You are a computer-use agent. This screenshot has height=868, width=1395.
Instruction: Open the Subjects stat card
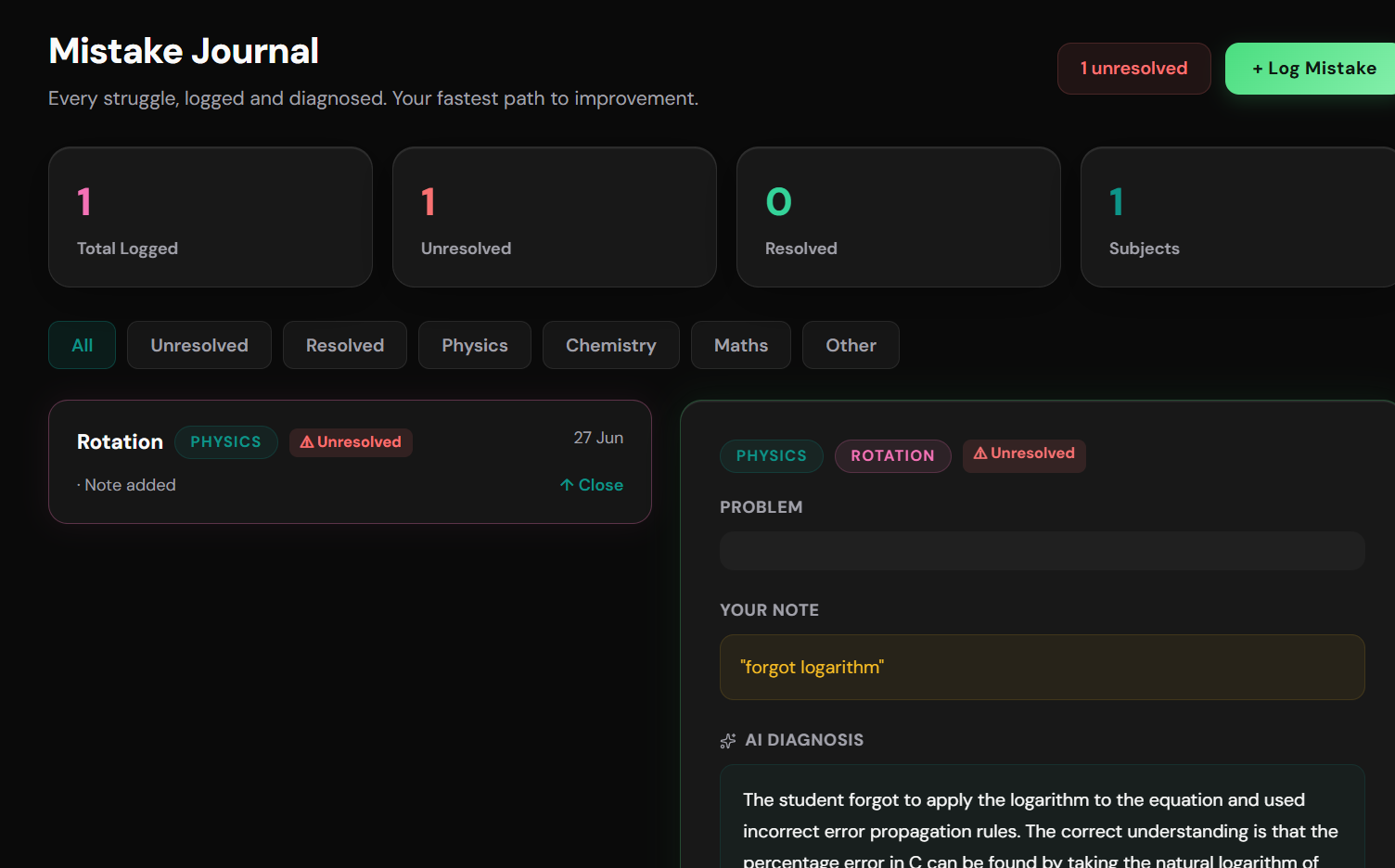pyautogui.click(x=1237, y=217)
